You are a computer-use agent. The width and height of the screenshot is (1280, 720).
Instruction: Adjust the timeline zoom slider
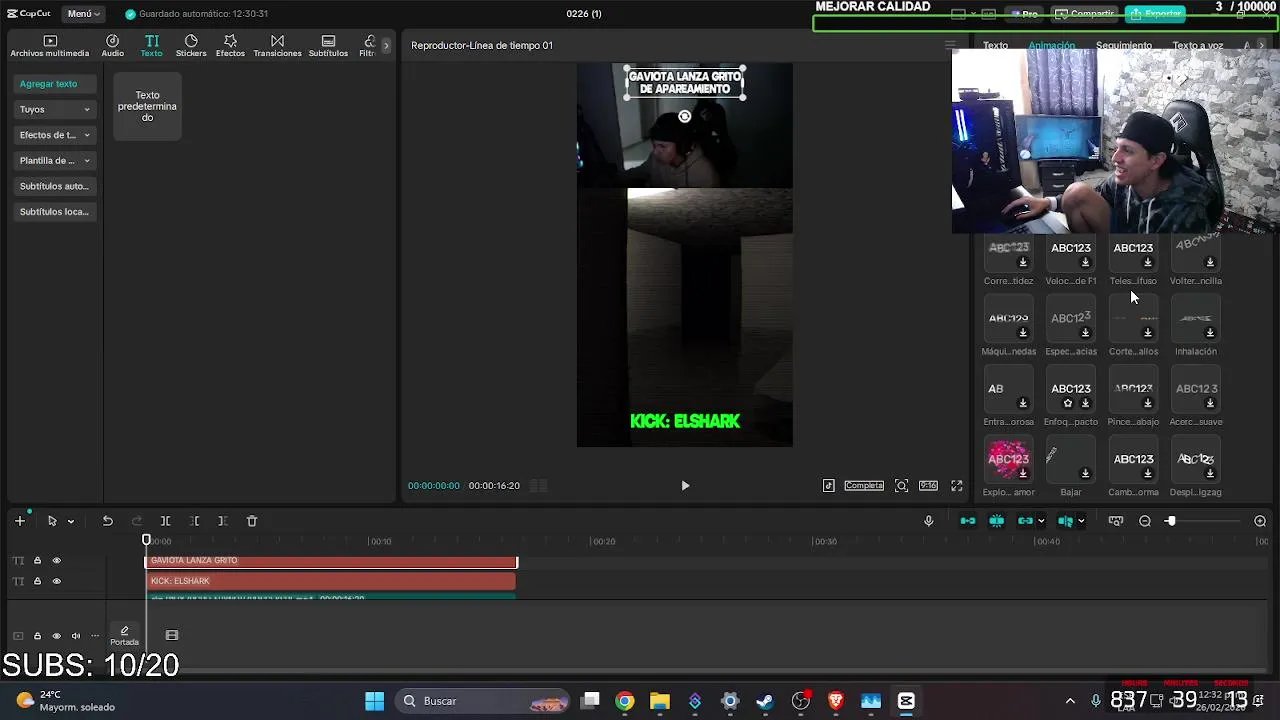(1170, 521)
